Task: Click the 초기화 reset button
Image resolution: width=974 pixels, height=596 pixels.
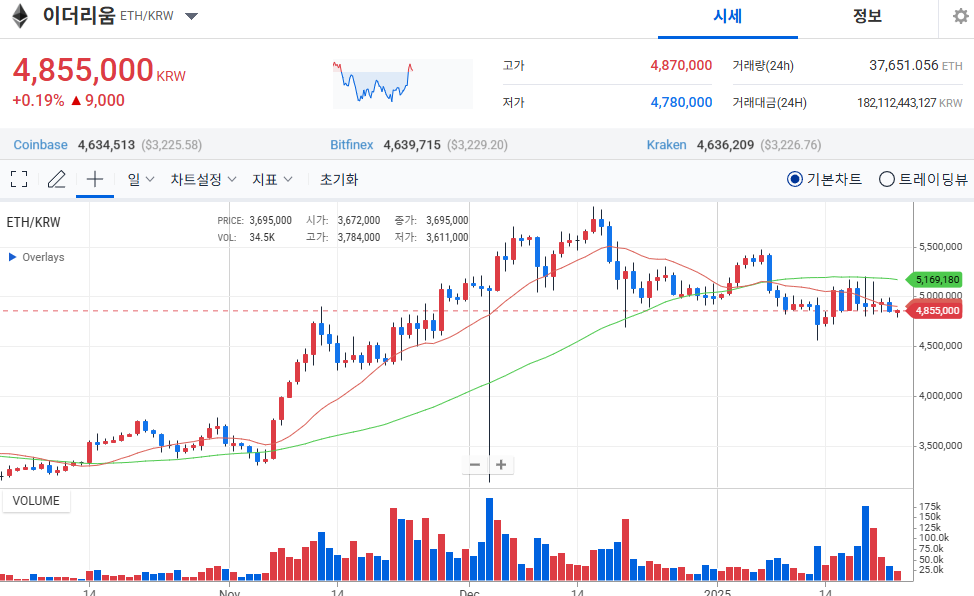Action: click(339, 180)
